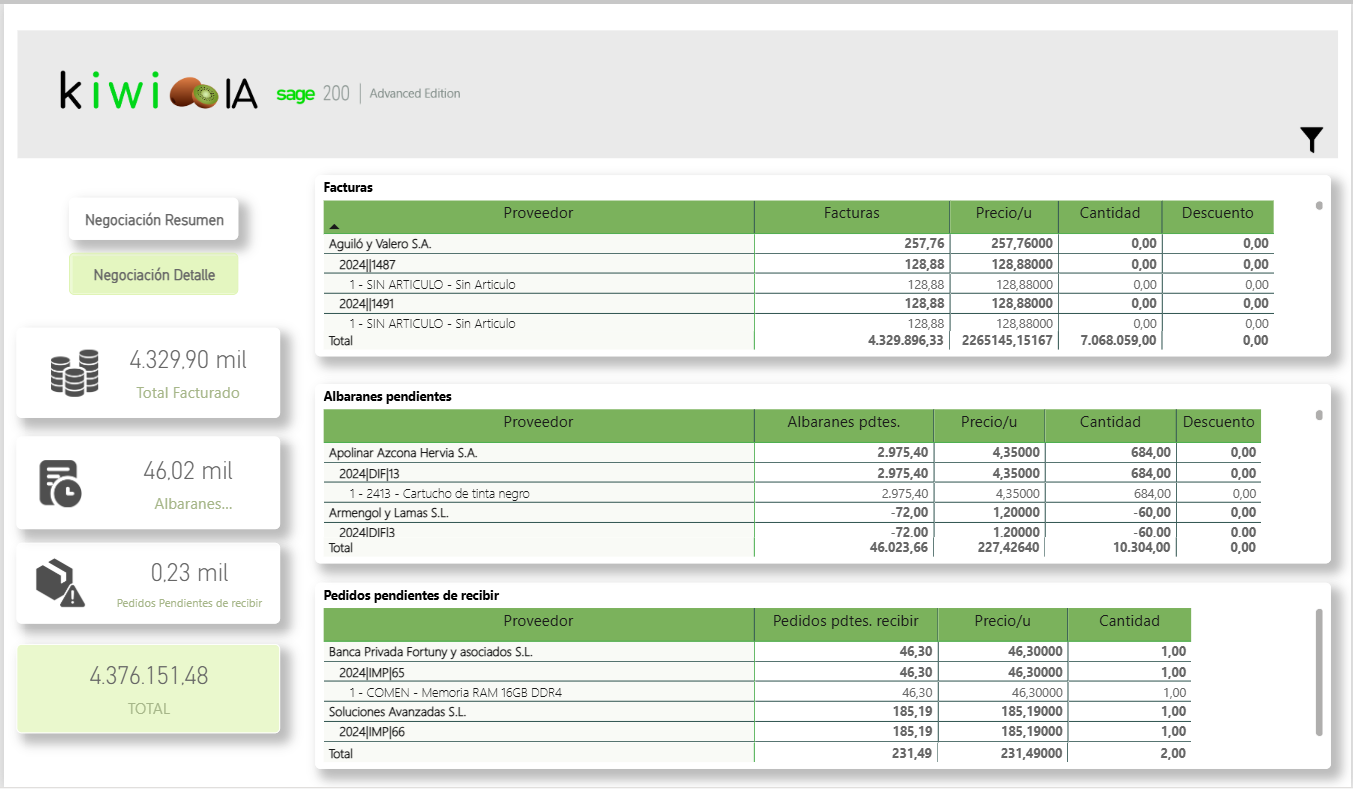Screen dimensions: 1353x789
Task: Open the filter funnel icon
Action: pyautogui.click(x=1311, y=140)
